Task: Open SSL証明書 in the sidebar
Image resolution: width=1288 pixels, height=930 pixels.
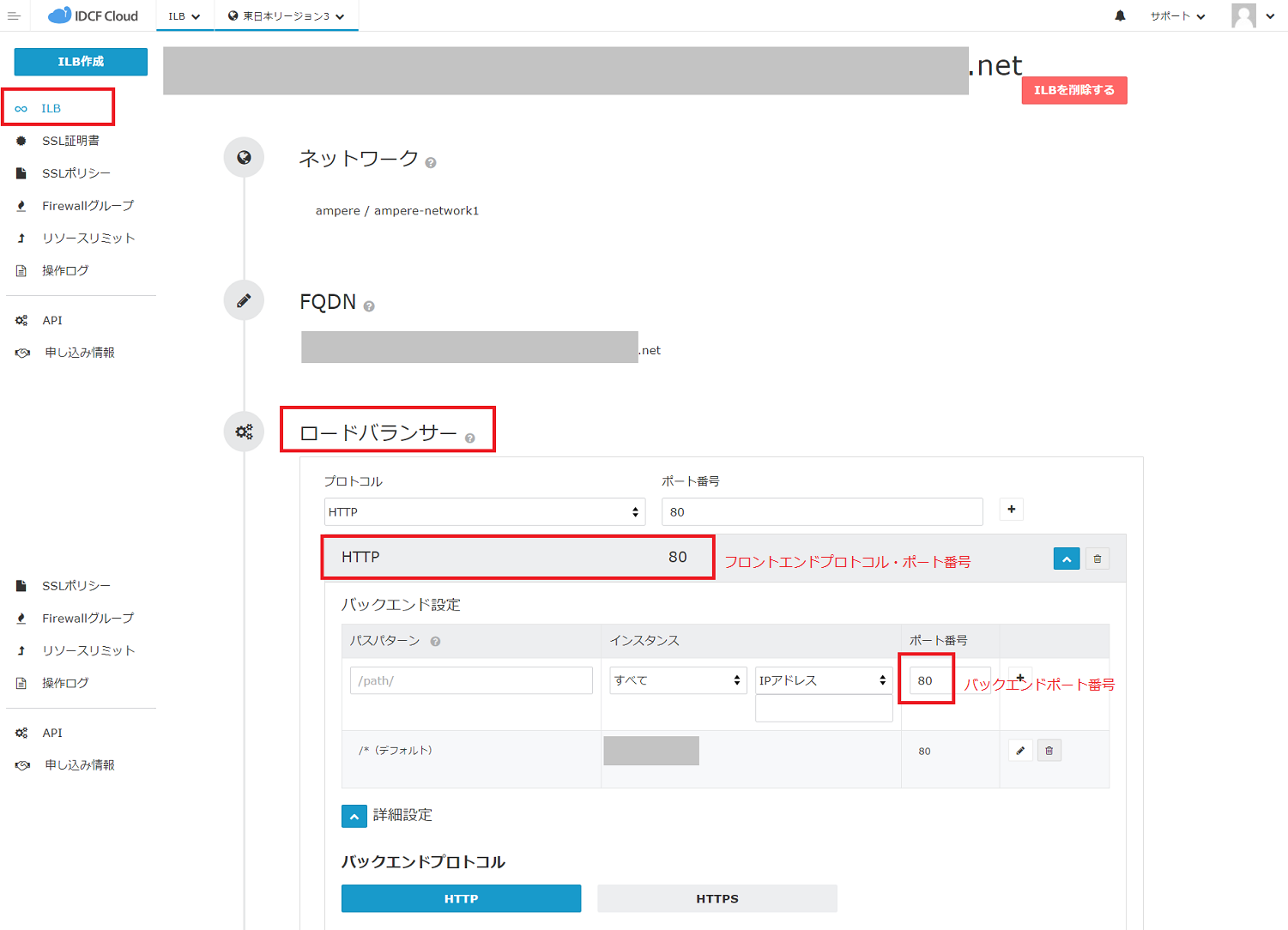Action: coord(70,141)
